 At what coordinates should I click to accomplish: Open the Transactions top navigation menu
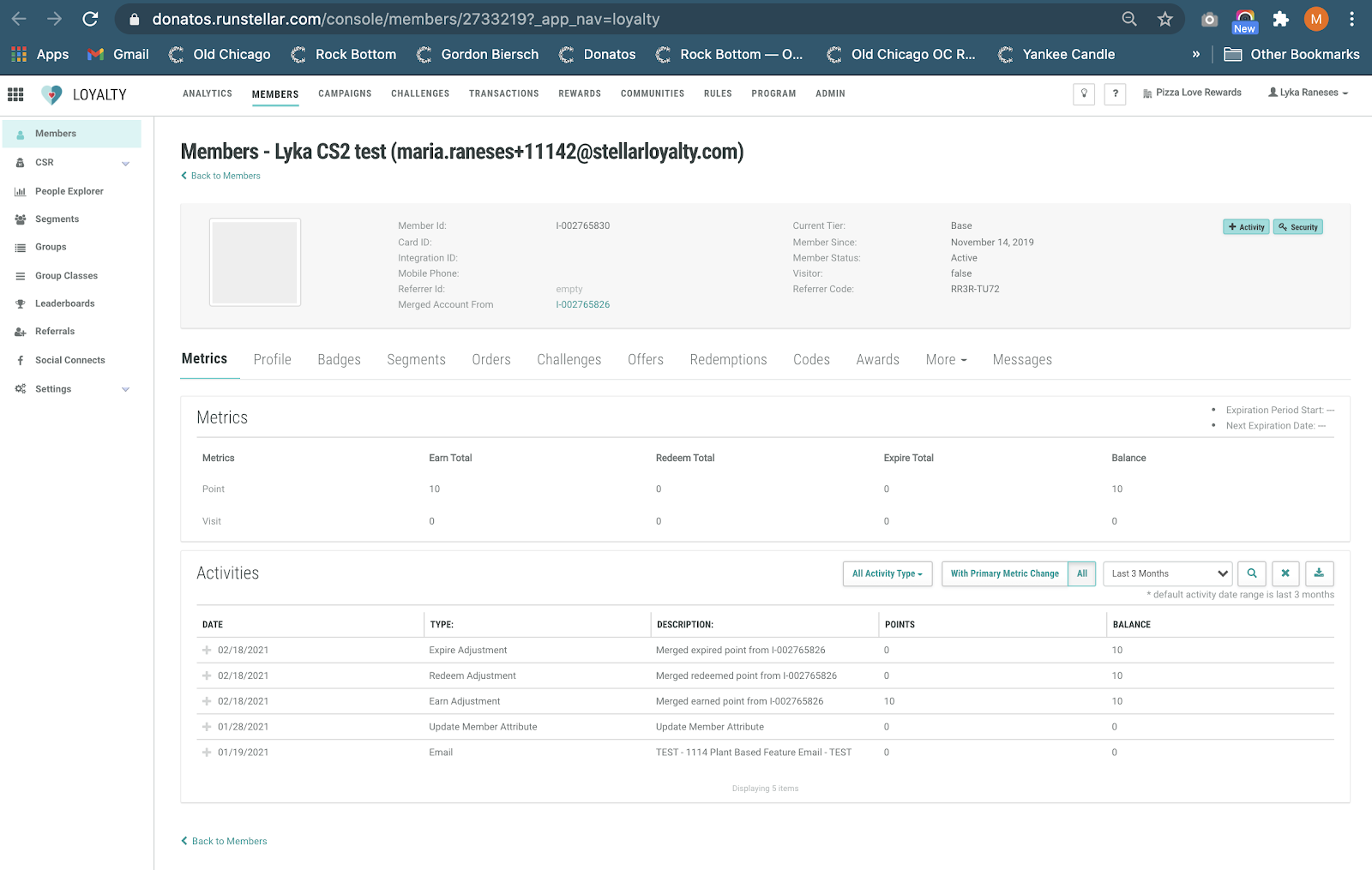[504, 93]
